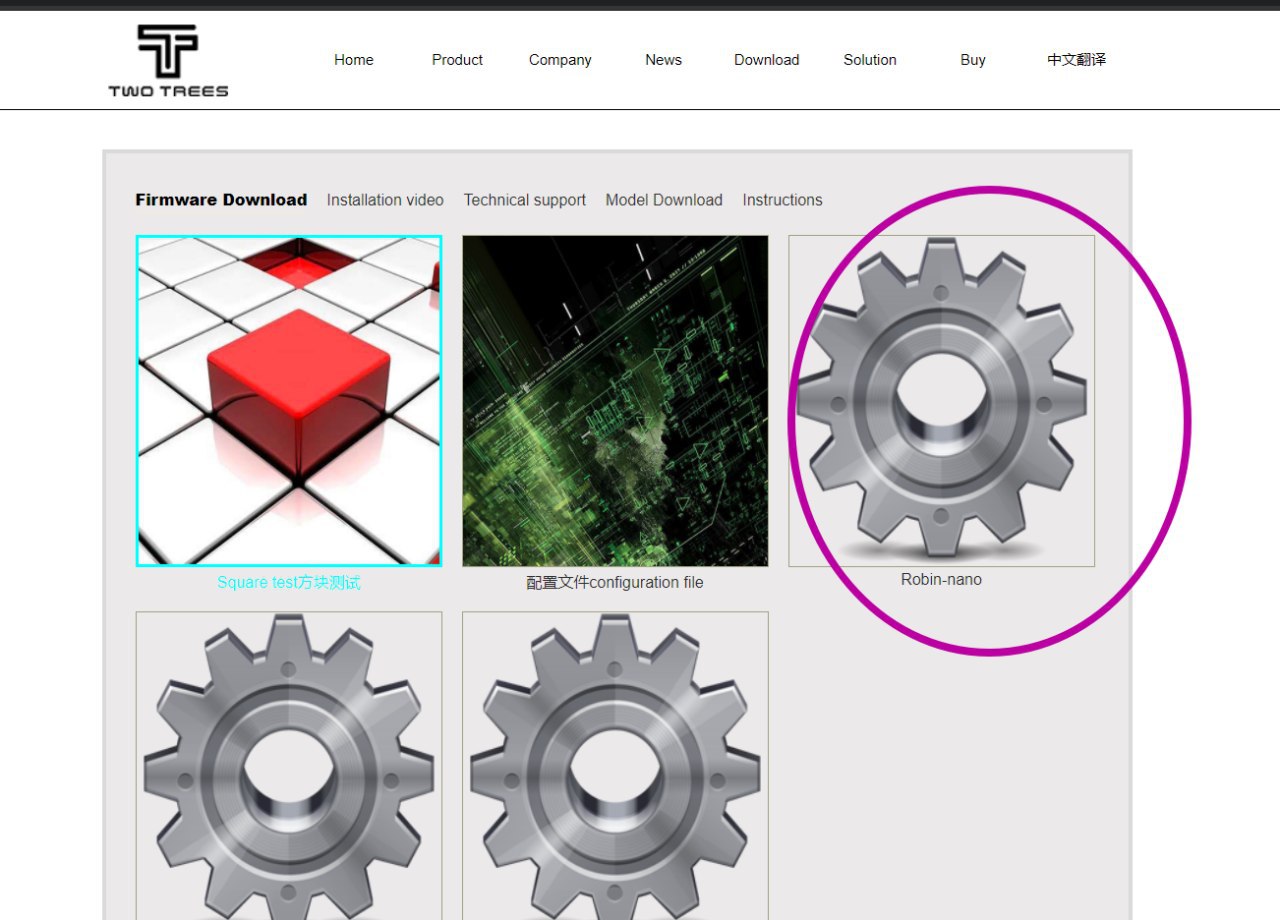This screenshot has width=1280, height=920.
Task: Go to the Company page
Action: click(x=560, y=60)
